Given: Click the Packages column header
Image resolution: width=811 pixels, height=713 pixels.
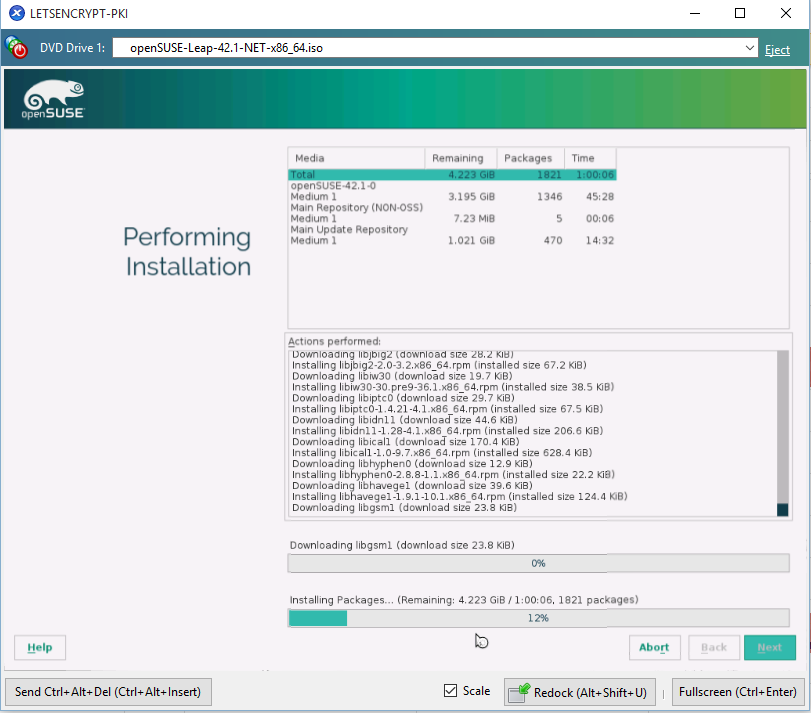Looking at the screenshot, I should [529, 158].
